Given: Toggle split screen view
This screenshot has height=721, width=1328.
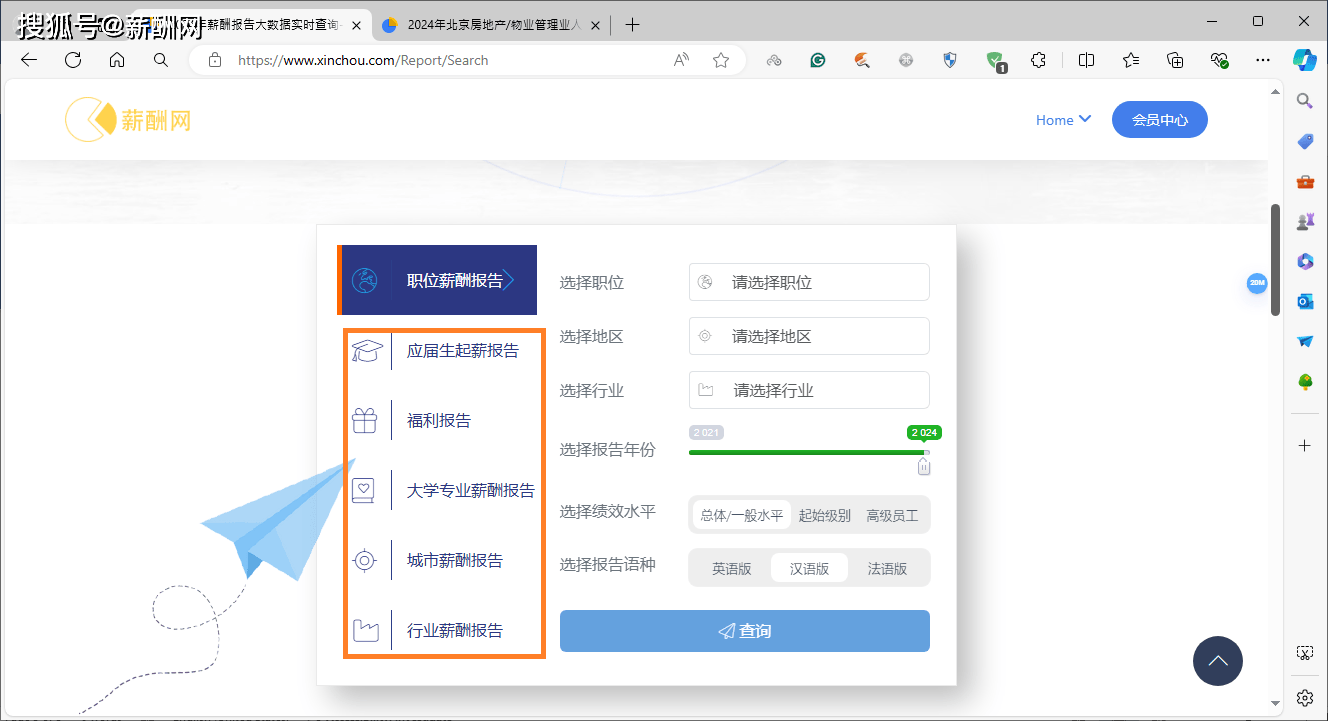Looking at the screenshot, I should click(x=1086, y=60).
